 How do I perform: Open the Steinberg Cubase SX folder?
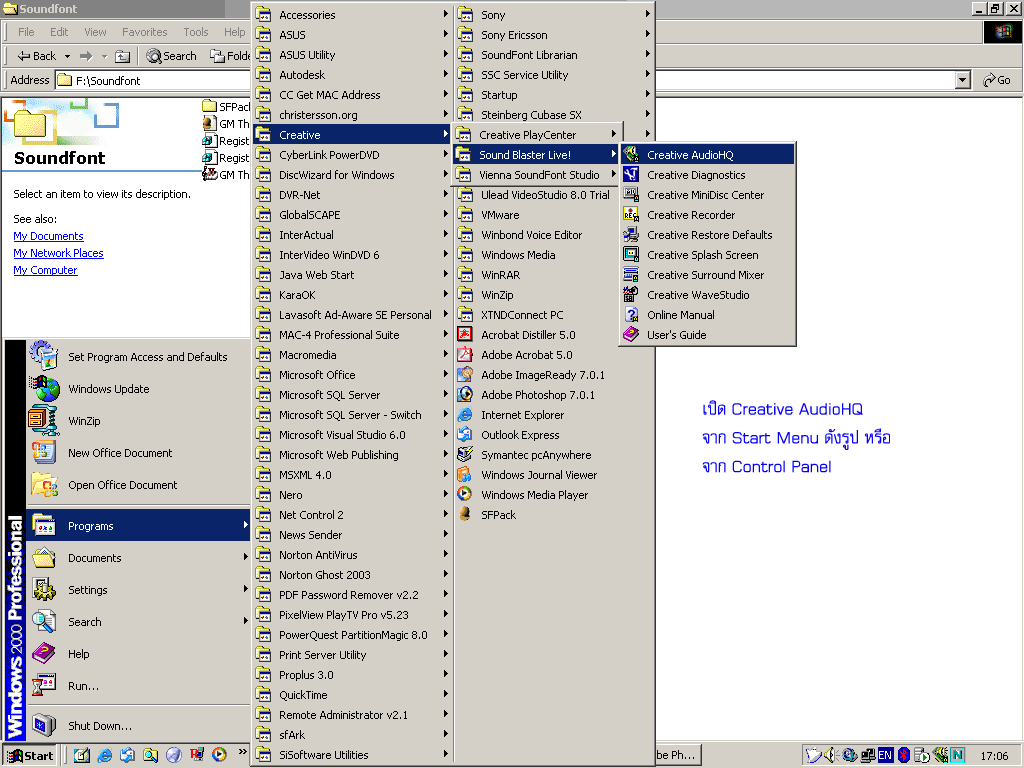point(554,115)
